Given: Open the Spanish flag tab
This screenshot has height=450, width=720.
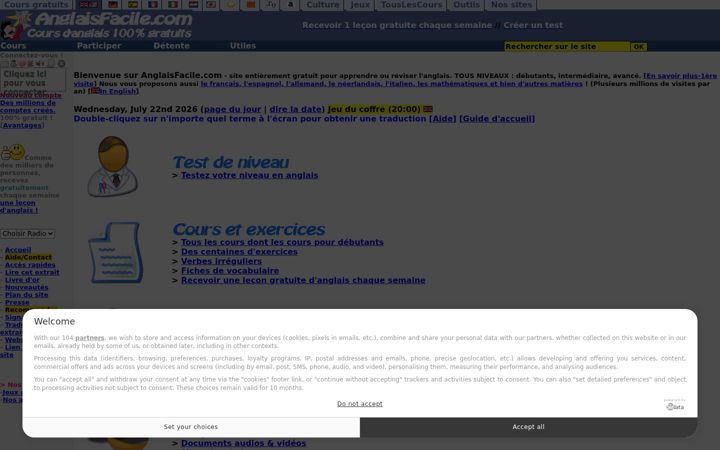Looking at the screenshot, I should (133, 5).
